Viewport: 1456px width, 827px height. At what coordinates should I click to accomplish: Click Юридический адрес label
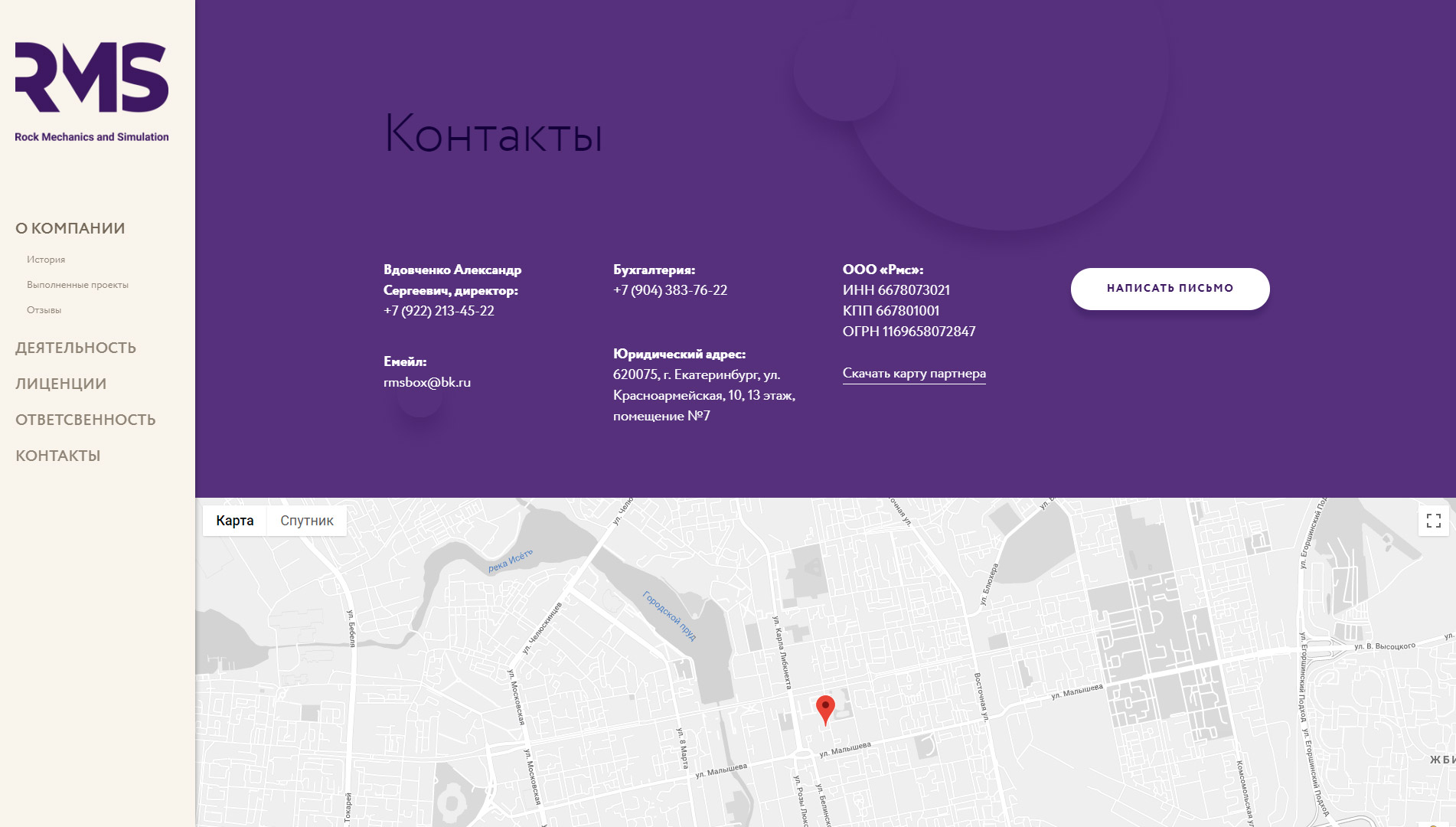pos(679,354)
